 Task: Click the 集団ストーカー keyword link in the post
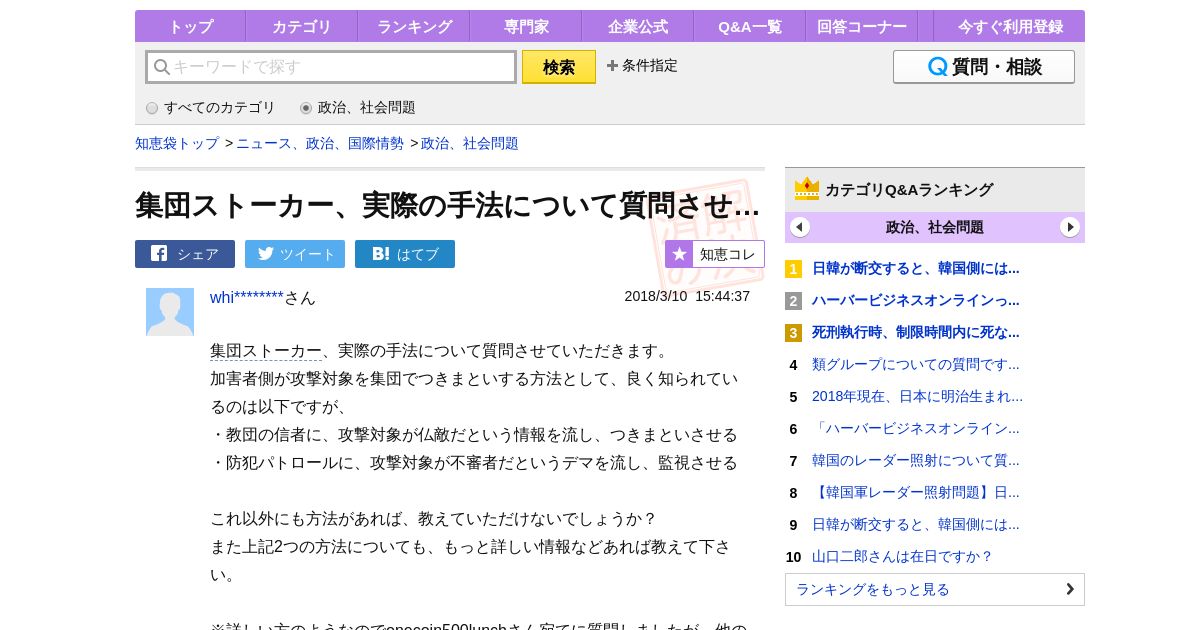pyautogui.click(x=266, y=351)
